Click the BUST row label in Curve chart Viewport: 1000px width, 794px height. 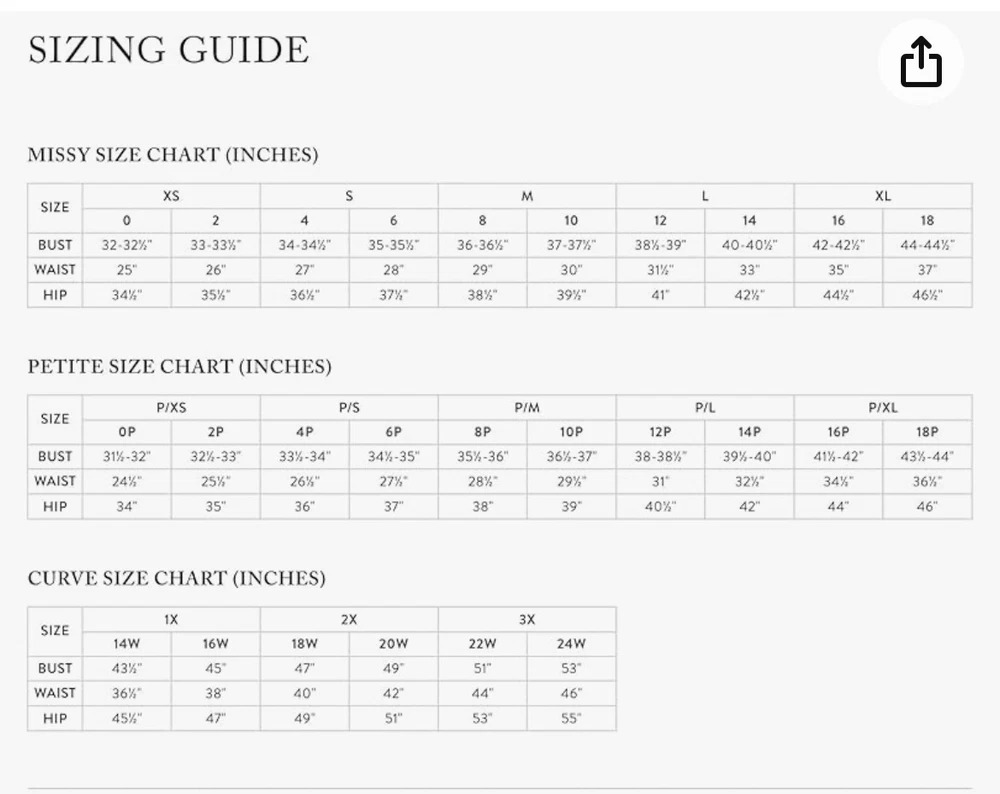55,668
